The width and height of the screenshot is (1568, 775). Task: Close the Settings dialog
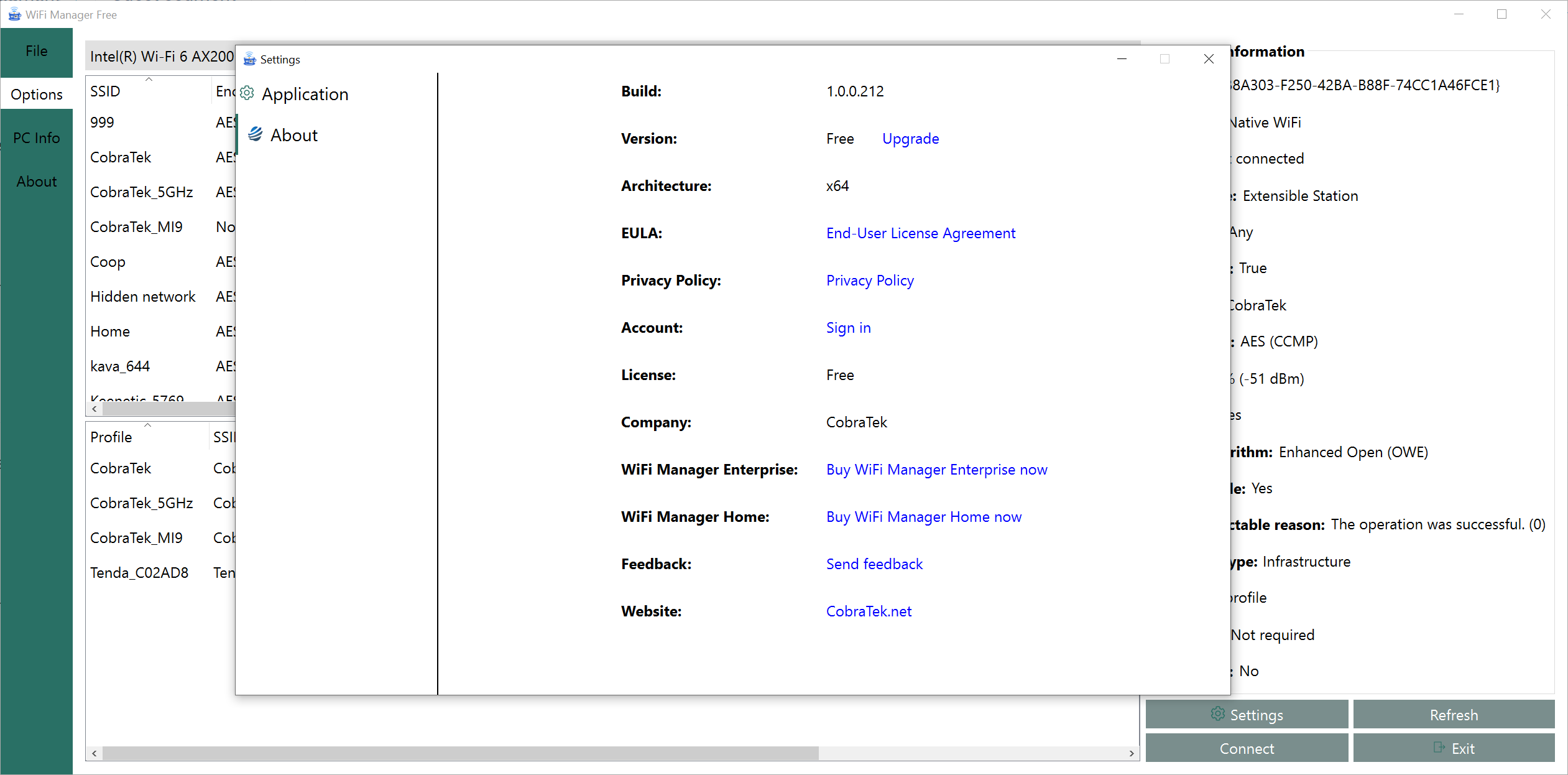(1209, 59)
